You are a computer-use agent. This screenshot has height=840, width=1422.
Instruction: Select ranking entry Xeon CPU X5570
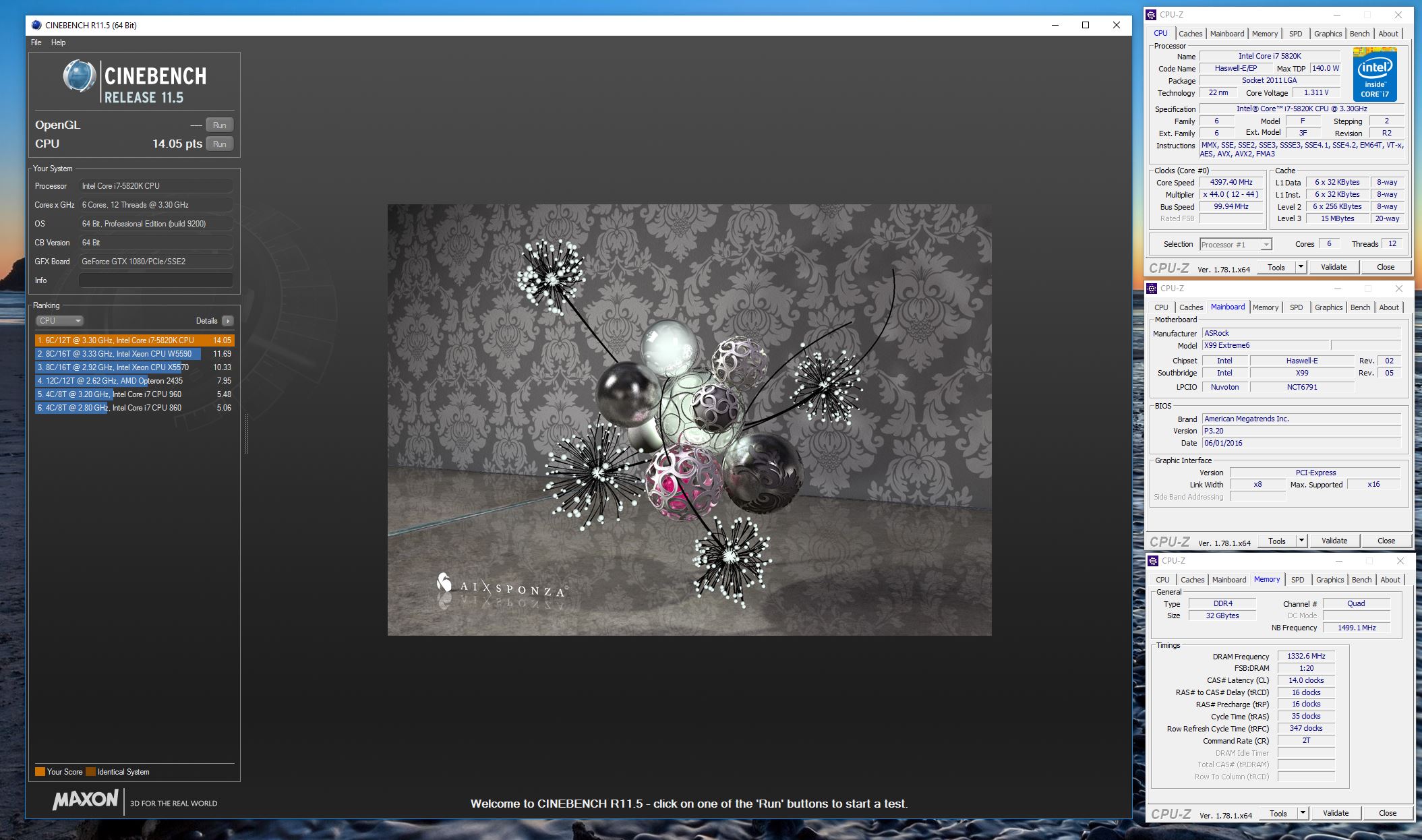(x=134, y=367)
